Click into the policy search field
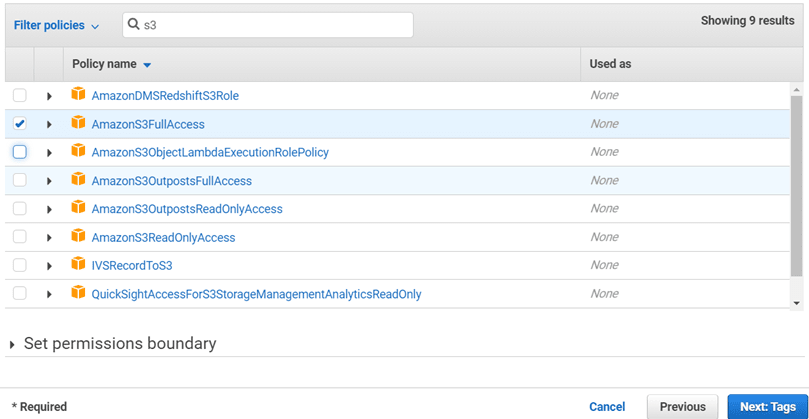809x419 pixels. (x=268, y=25)
